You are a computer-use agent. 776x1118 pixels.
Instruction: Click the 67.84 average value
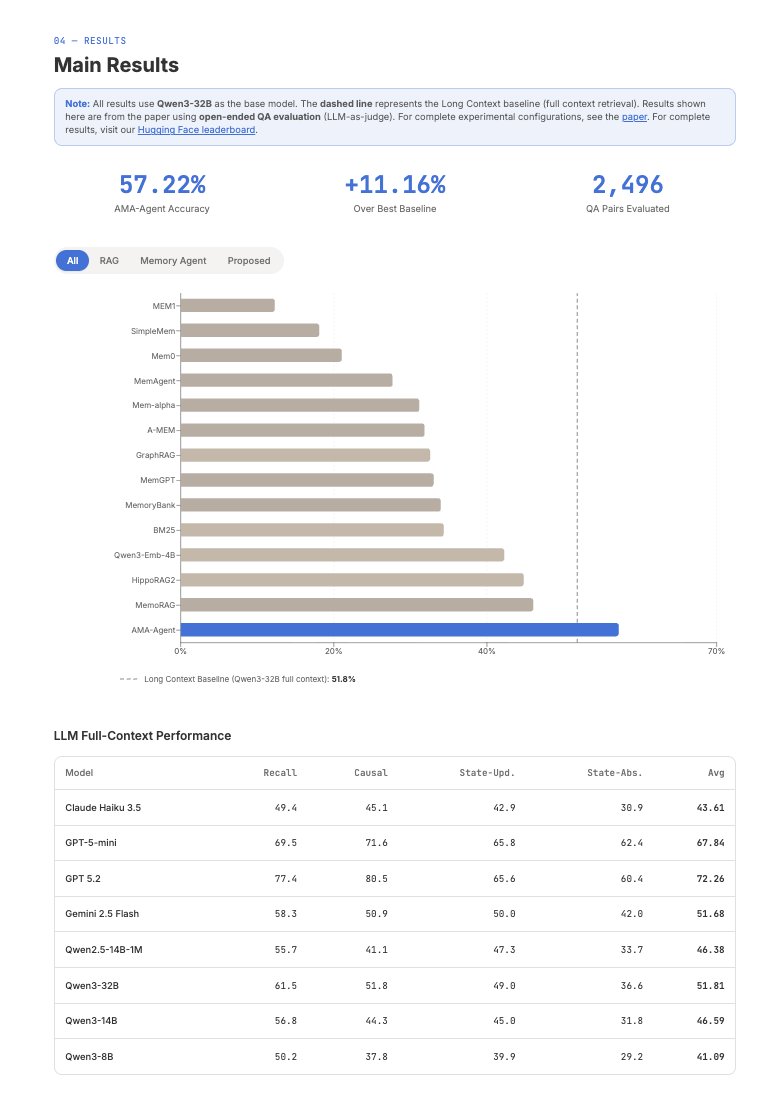(710, 843)
